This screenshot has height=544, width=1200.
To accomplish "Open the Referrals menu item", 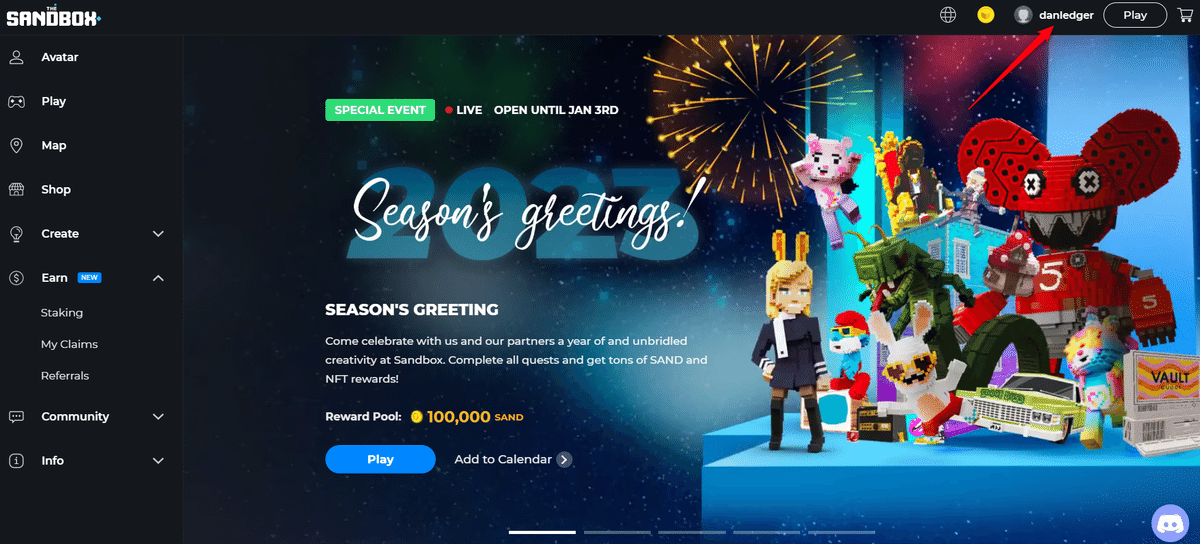I will pos(65,376).
